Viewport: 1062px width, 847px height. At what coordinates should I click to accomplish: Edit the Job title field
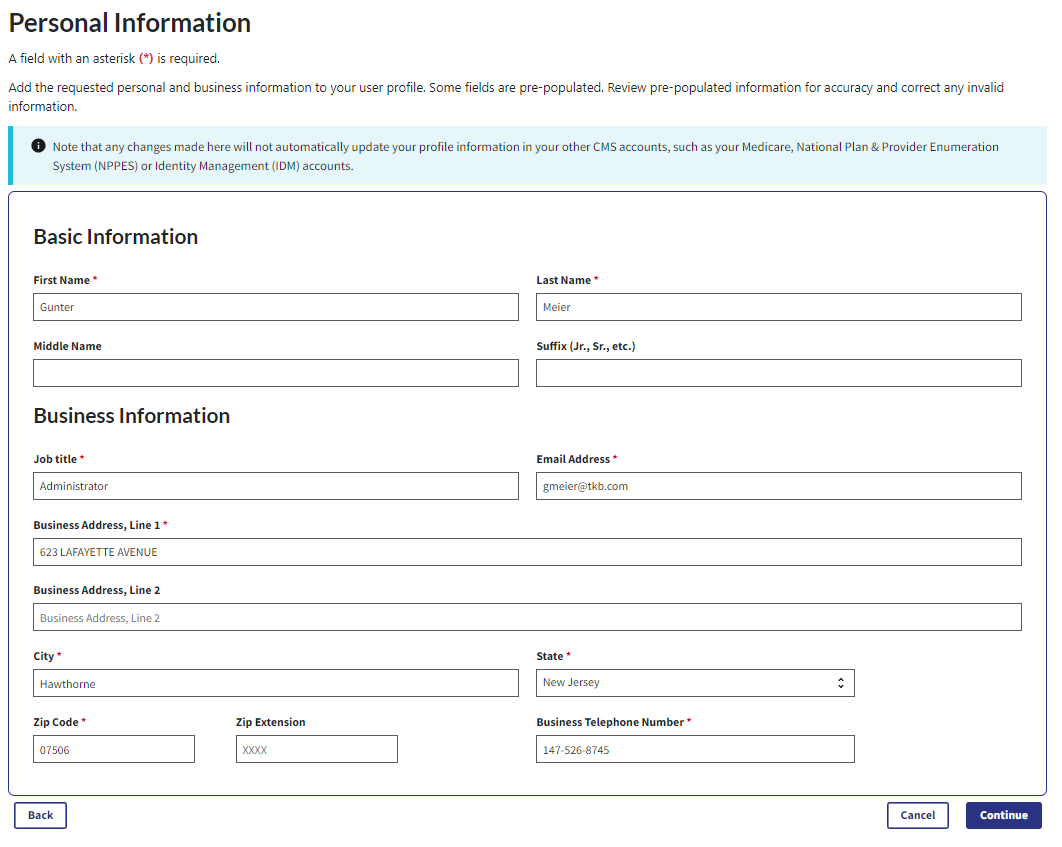275,486
